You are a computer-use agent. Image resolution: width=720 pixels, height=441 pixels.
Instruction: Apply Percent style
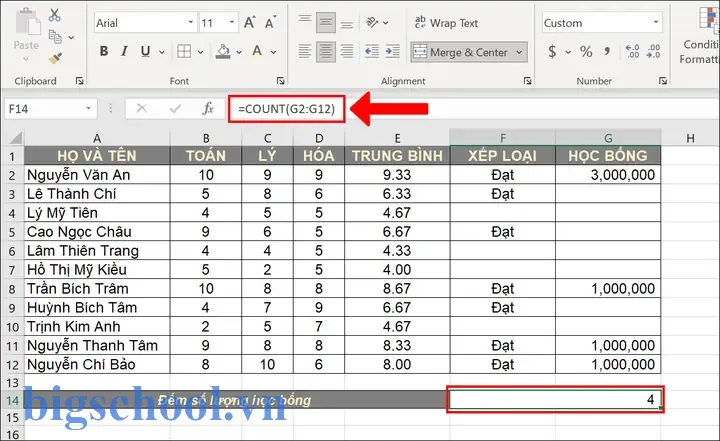[586, 51]
